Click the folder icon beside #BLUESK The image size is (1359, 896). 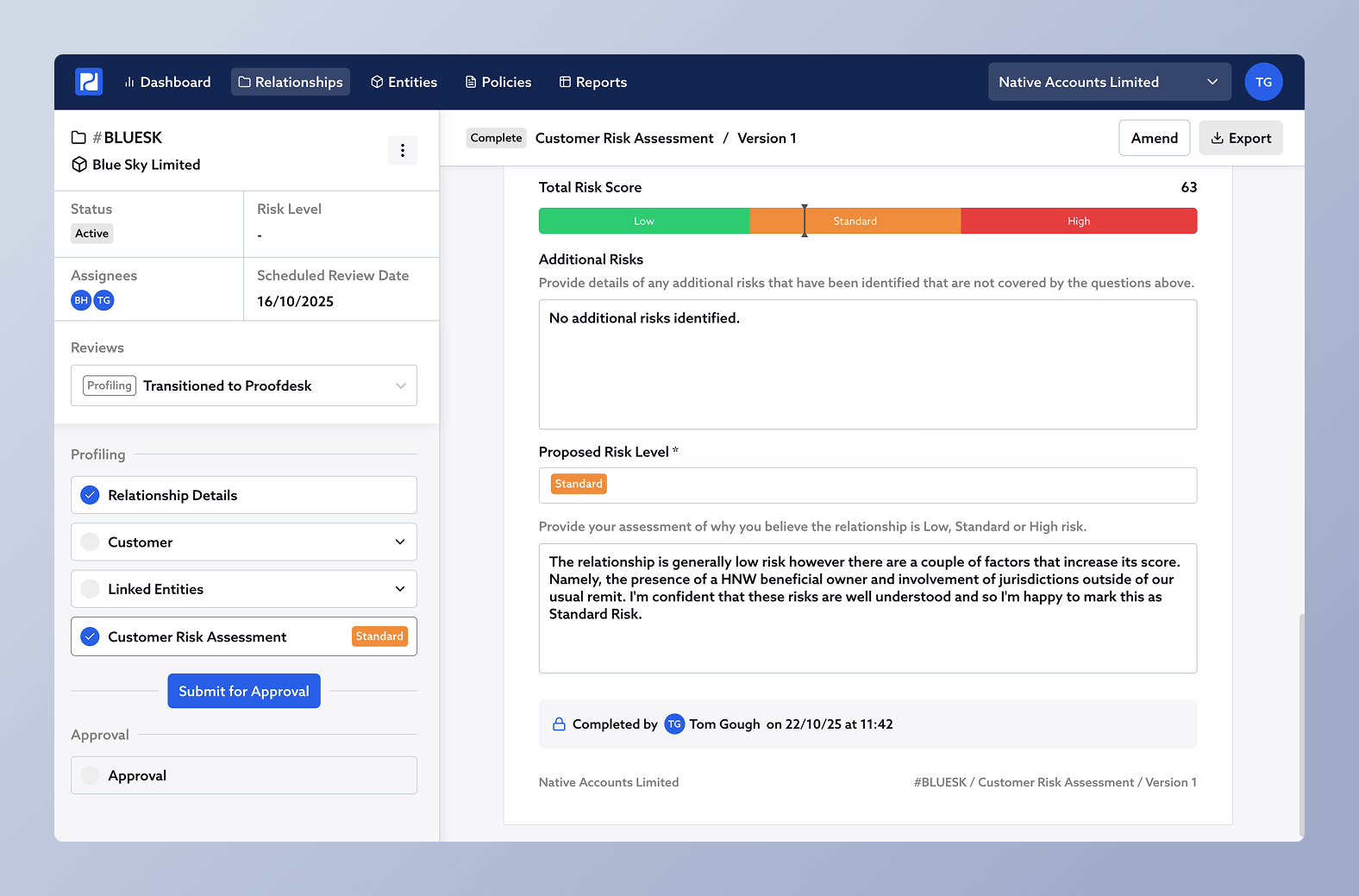[78, 138]
